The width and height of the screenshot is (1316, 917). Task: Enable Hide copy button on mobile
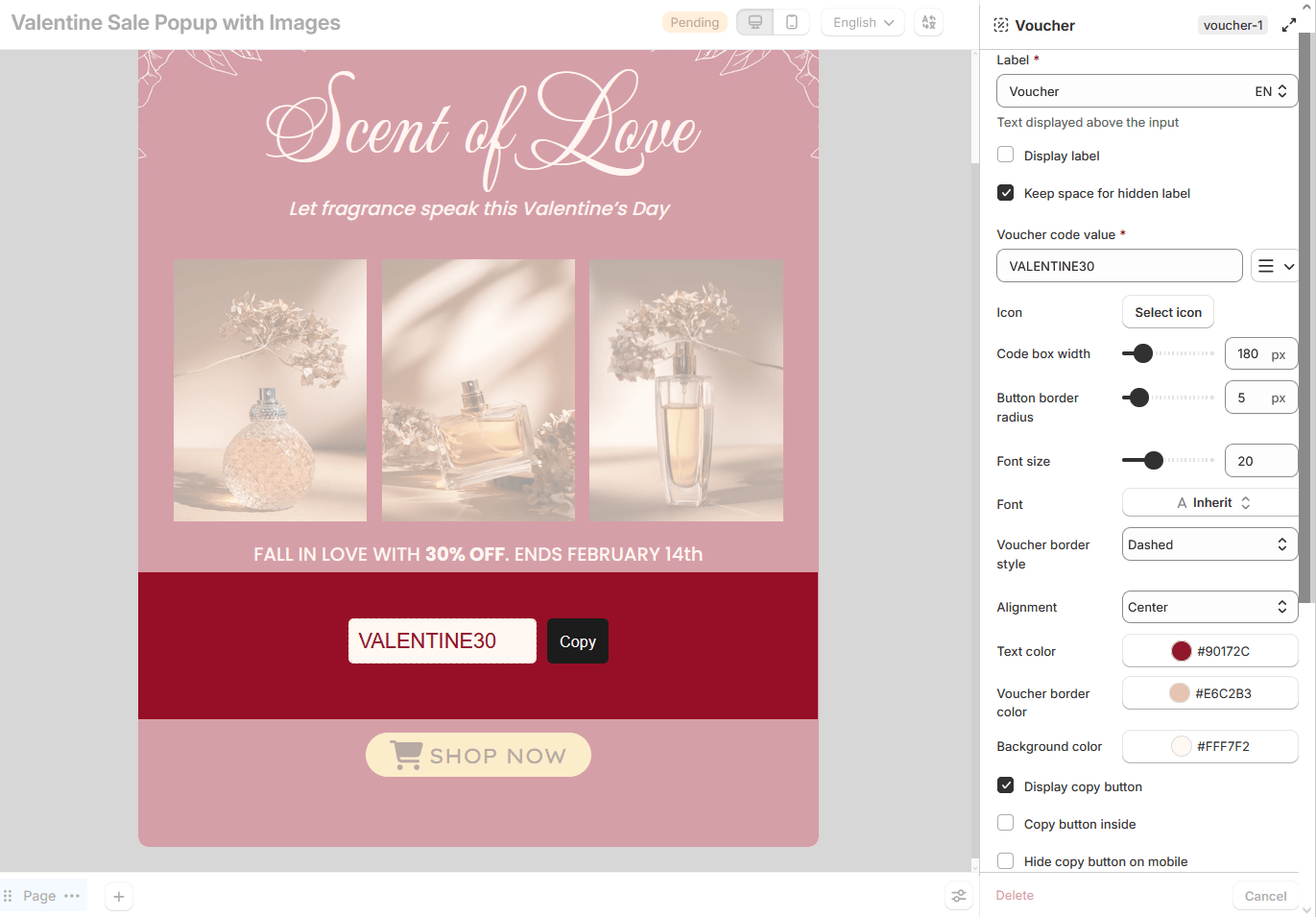[x=1005, y=860]
